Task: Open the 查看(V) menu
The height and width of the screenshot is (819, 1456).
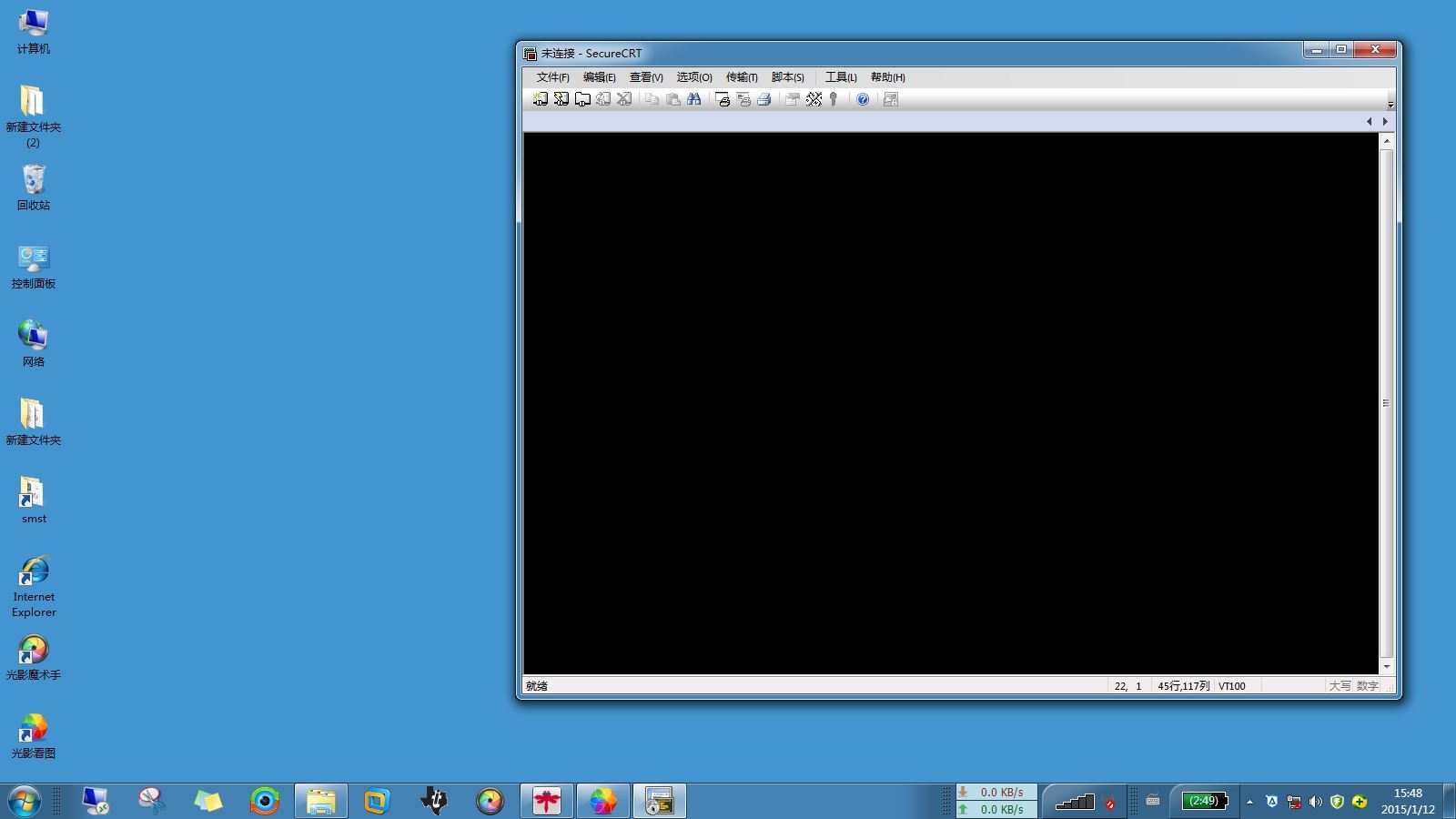Action: (646, 77)
